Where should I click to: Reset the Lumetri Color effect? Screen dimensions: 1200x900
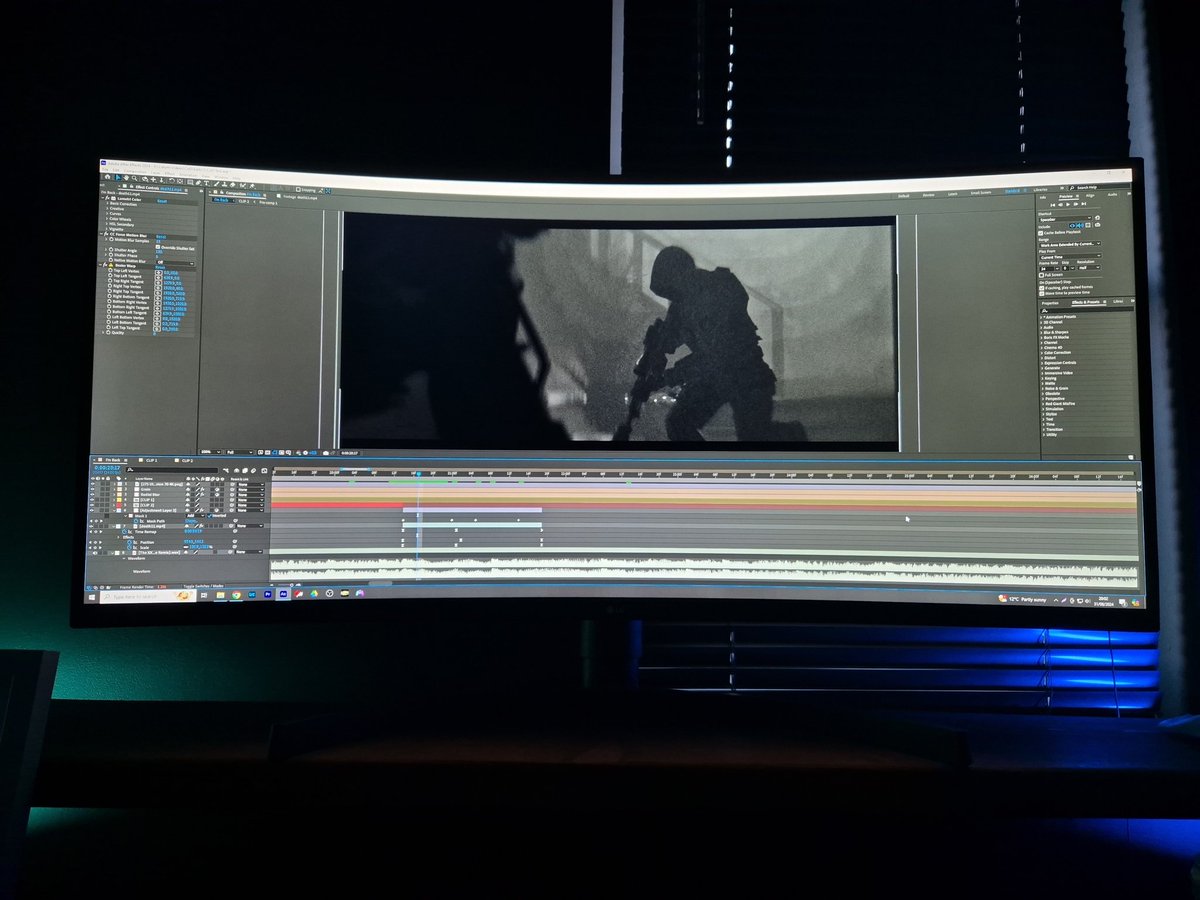[x=161, y=201]
